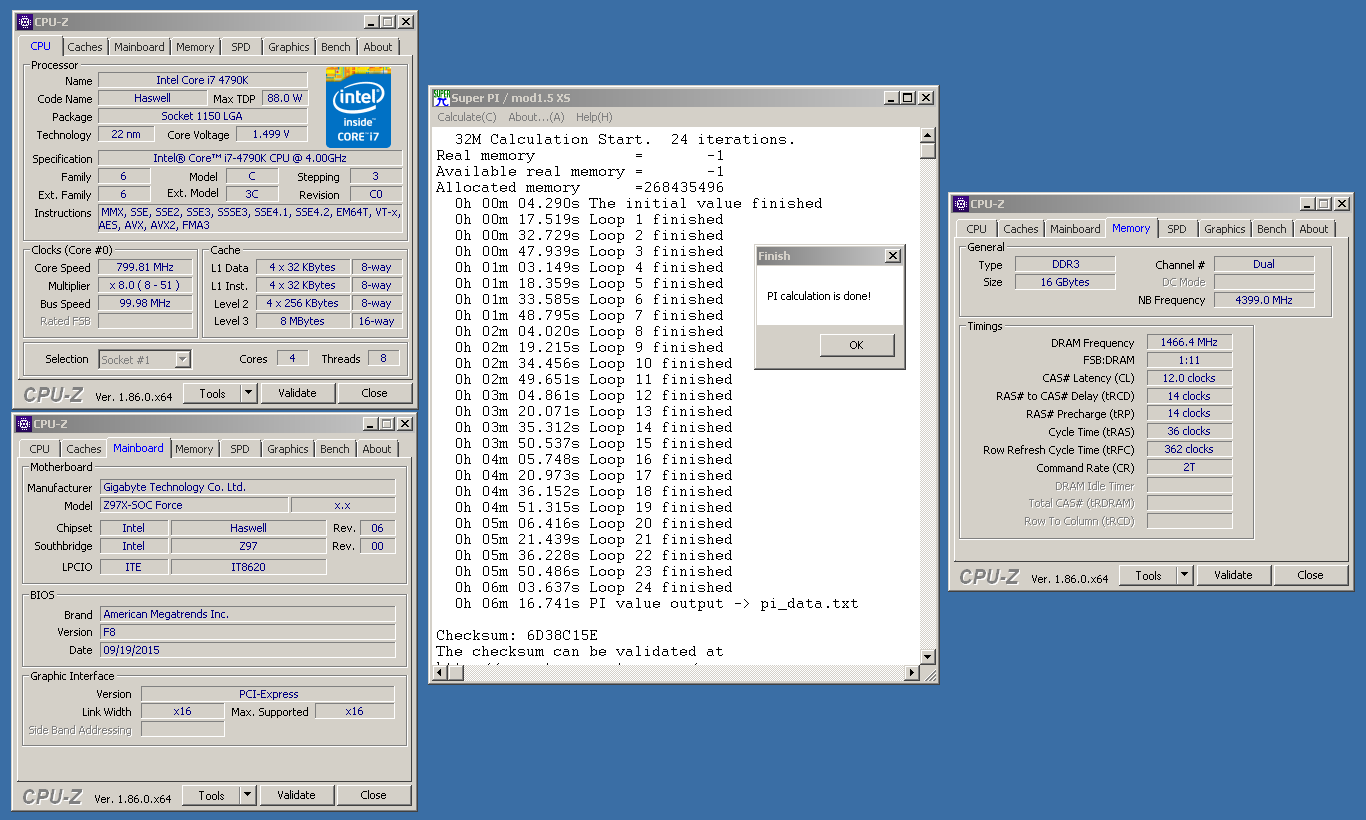Open Caches tab in the right-hand CPU-Z window
Image resolution: width=1366 pixels, height=820 pixels.
1021,229
